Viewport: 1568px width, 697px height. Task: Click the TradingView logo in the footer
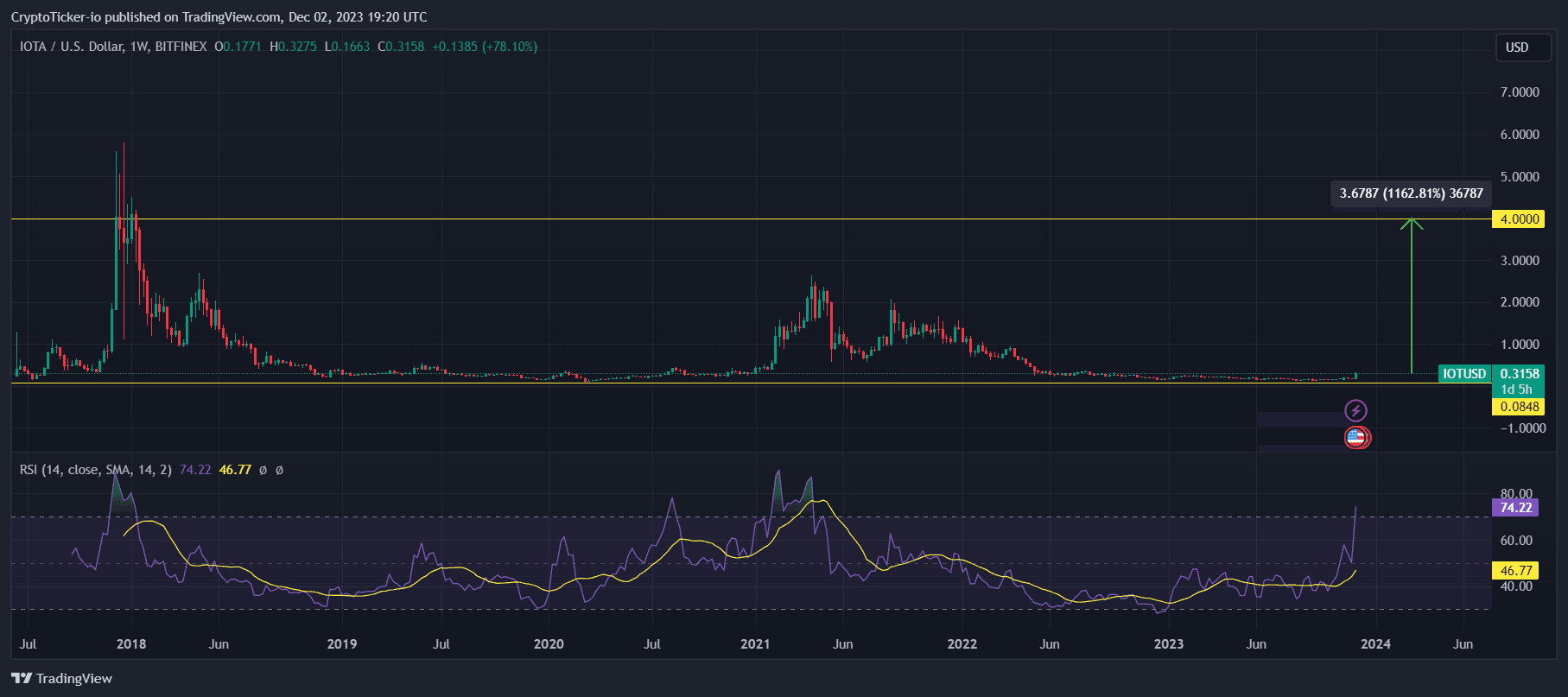pos(62,678)
